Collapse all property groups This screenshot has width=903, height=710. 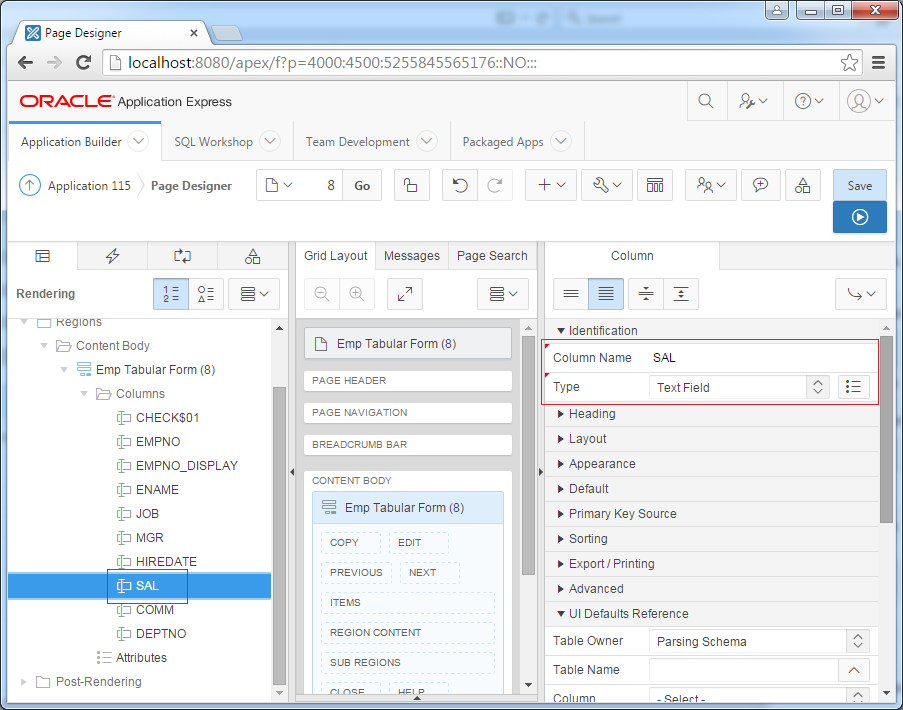[646, 294]
